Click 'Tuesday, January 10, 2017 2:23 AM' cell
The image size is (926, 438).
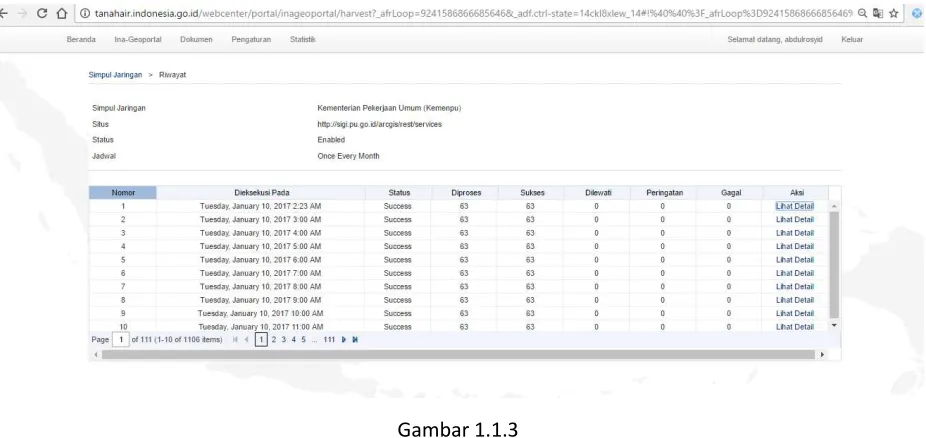[x=260, y=206]
